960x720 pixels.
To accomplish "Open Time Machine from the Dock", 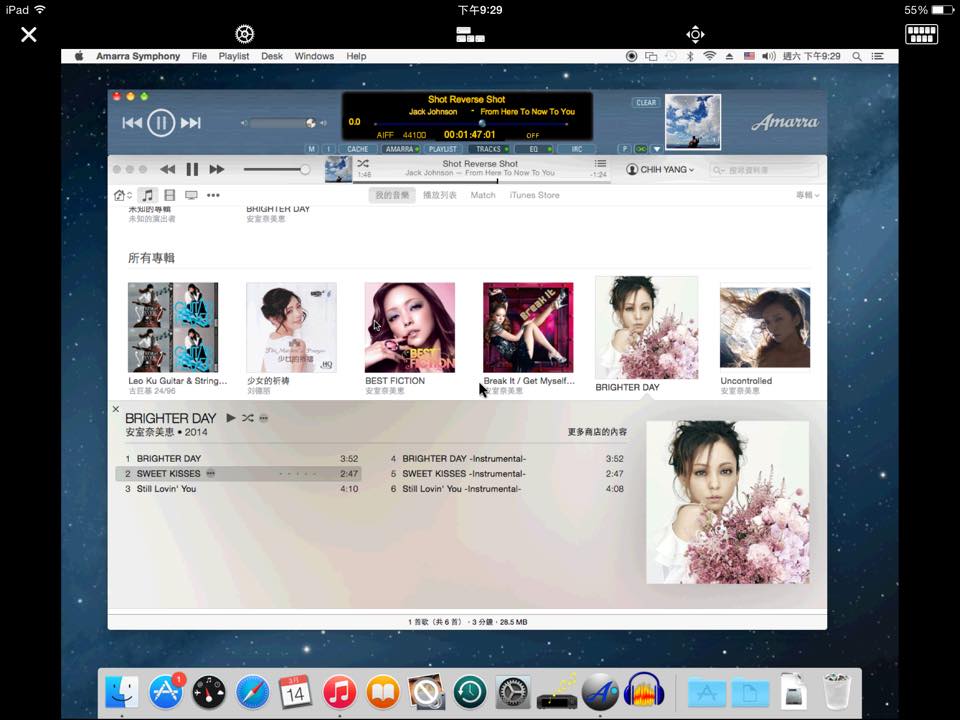I will (470, 693).
